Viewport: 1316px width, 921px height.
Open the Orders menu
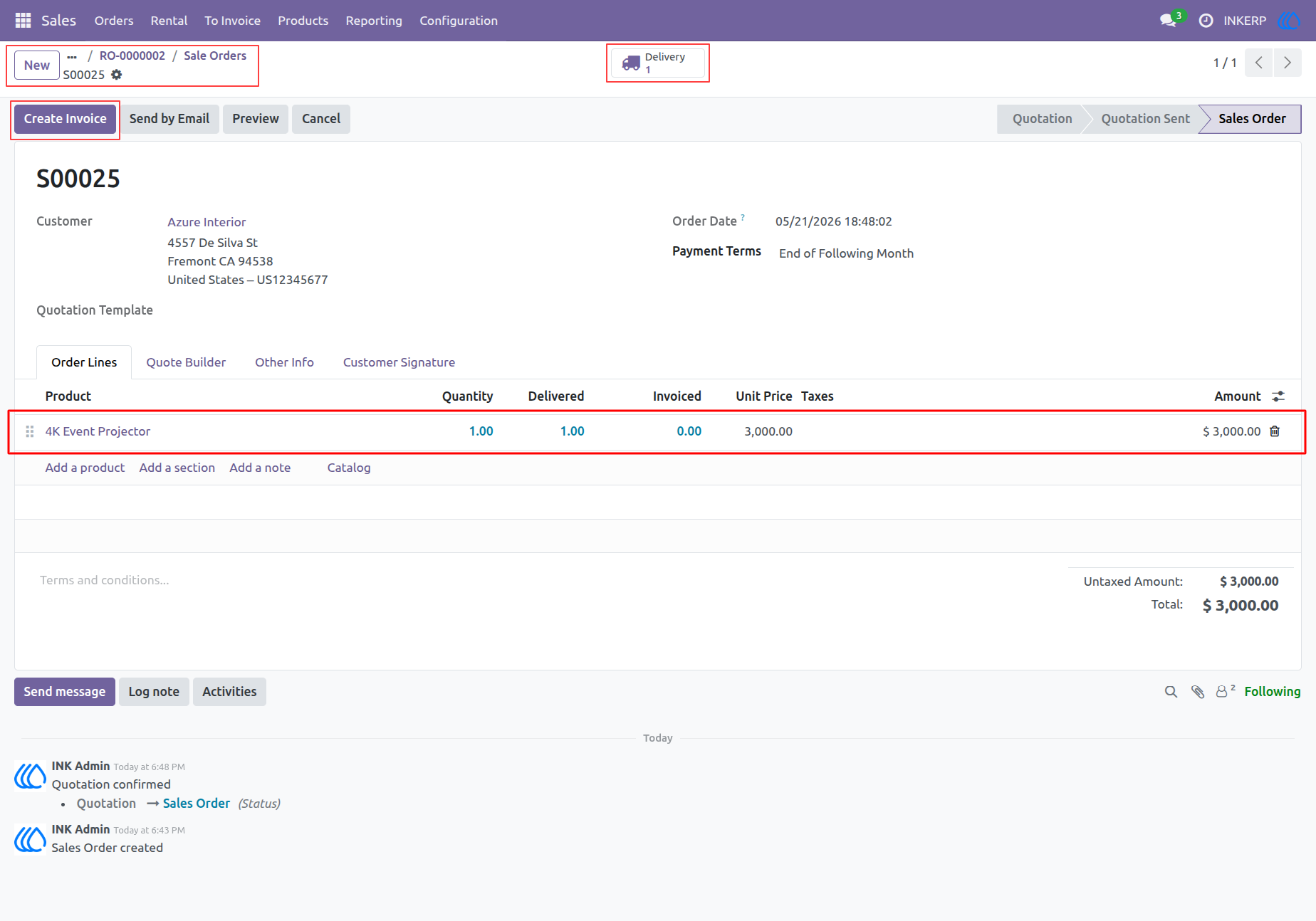point(114,21)
